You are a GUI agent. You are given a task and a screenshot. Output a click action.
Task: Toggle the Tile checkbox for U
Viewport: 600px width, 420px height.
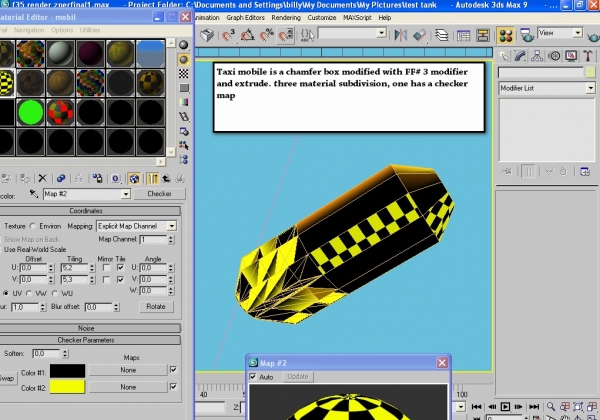tap(120, 267)
